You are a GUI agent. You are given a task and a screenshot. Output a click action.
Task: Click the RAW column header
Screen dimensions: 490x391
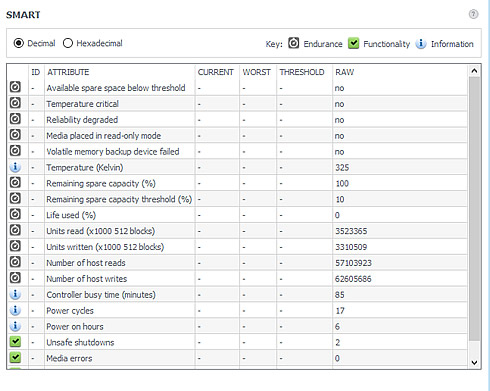pyautogui.click(x=344, y=72)
